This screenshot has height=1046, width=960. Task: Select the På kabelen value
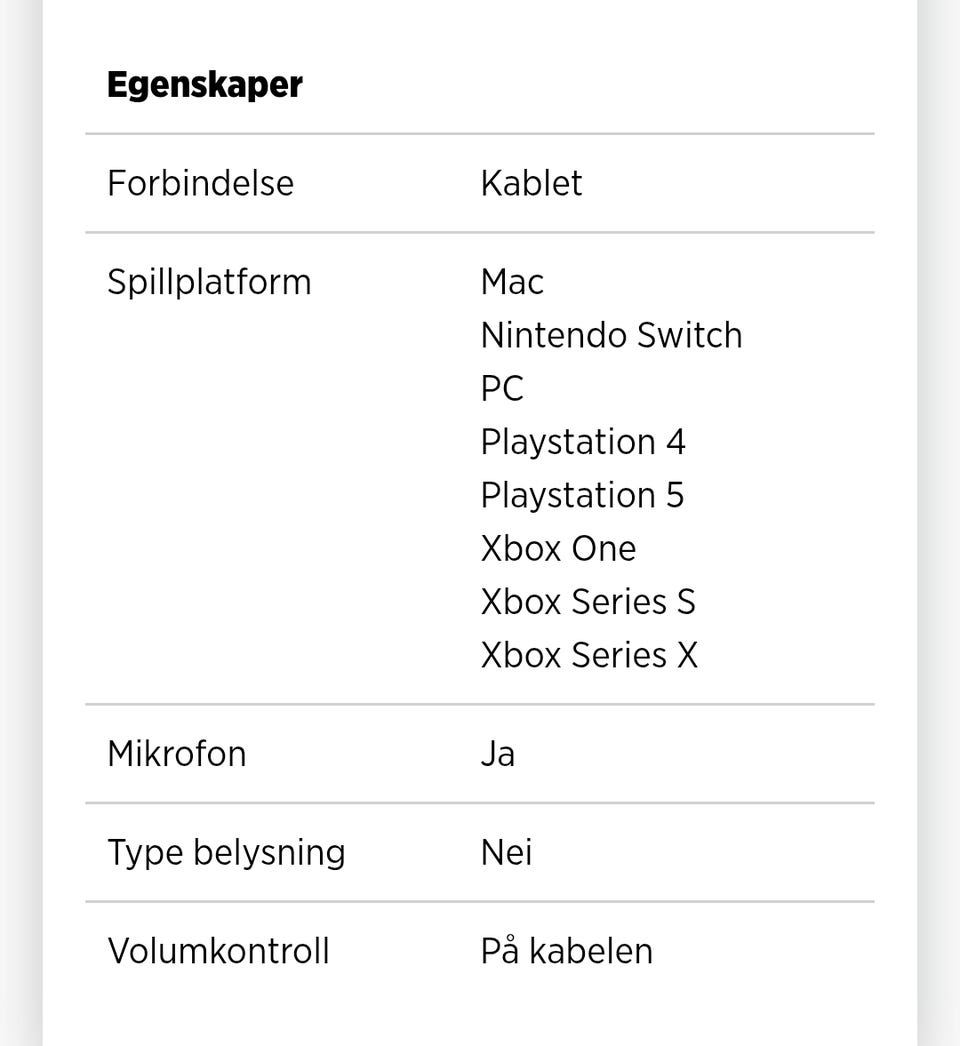(566, 950)
